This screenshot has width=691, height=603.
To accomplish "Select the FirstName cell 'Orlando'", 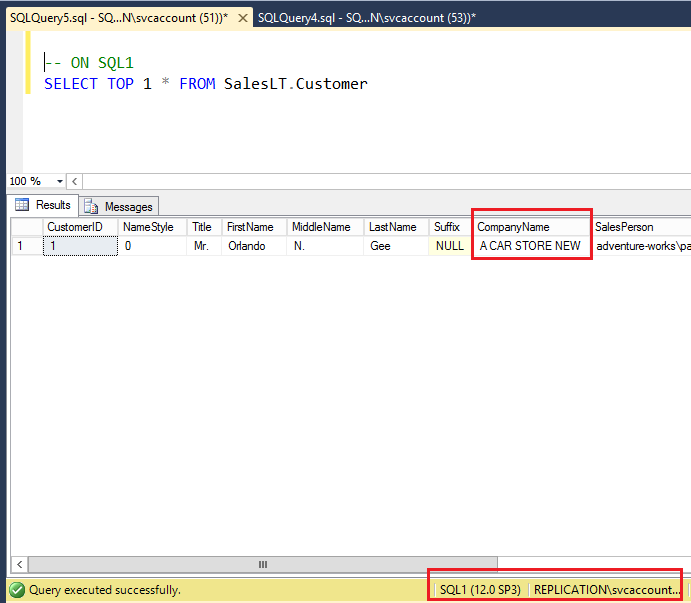I will [254, 246].
